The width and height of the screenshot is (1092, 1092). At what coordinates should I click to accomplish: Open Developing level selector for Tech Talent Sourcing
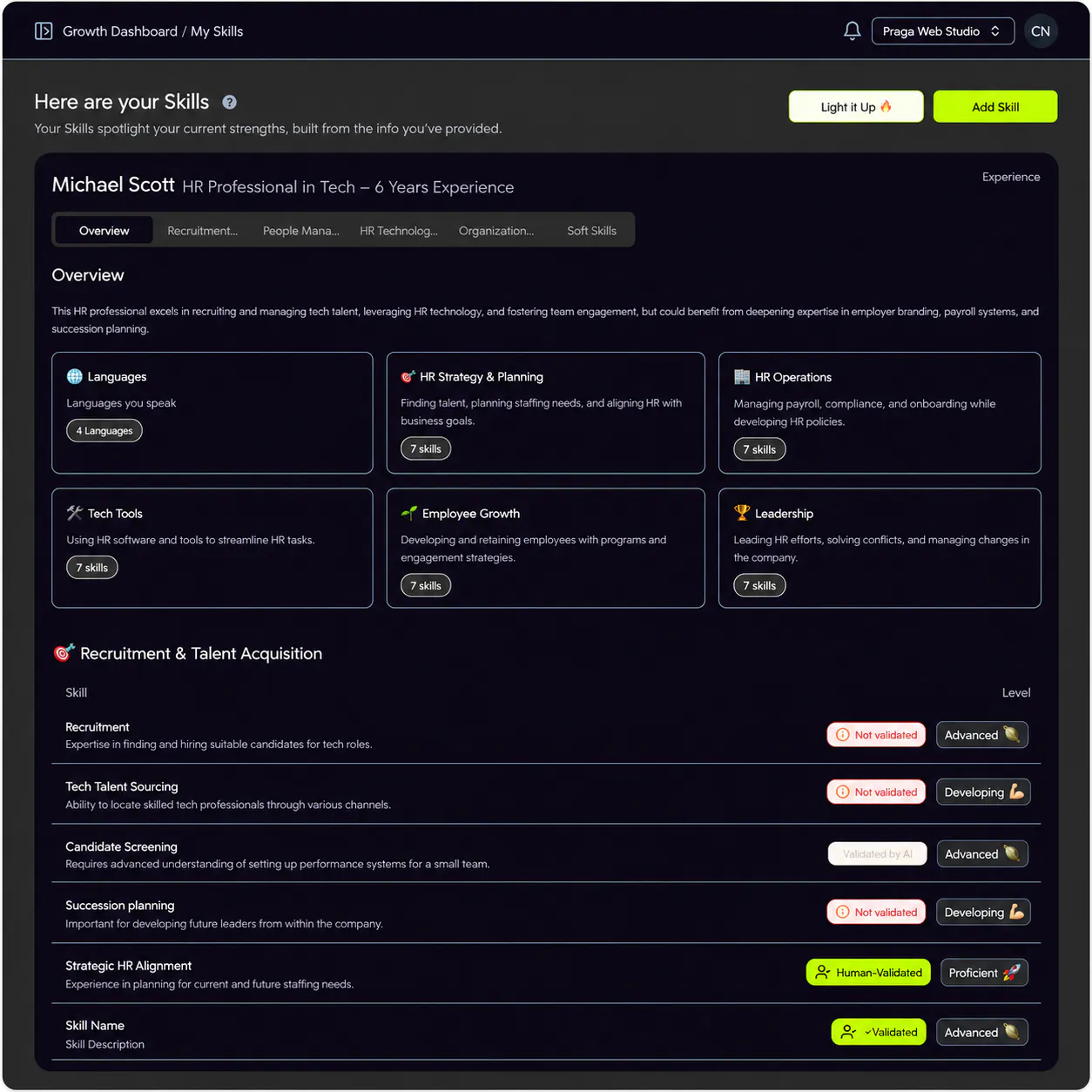[983, 792]
